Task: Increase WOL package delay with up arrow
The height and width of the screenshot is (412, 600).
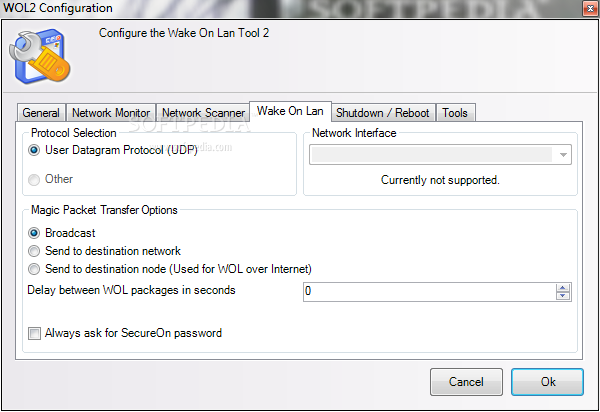Action: pyautogui.click(x=562, y=288)
